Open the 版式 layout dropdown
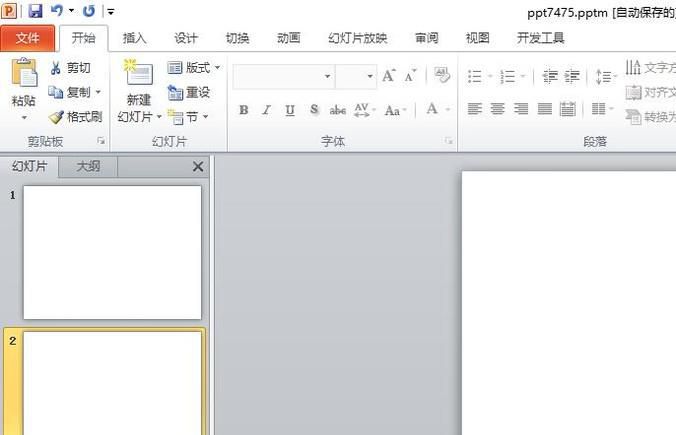The height and width of the screenshot is (435, 676). point(194,68)
